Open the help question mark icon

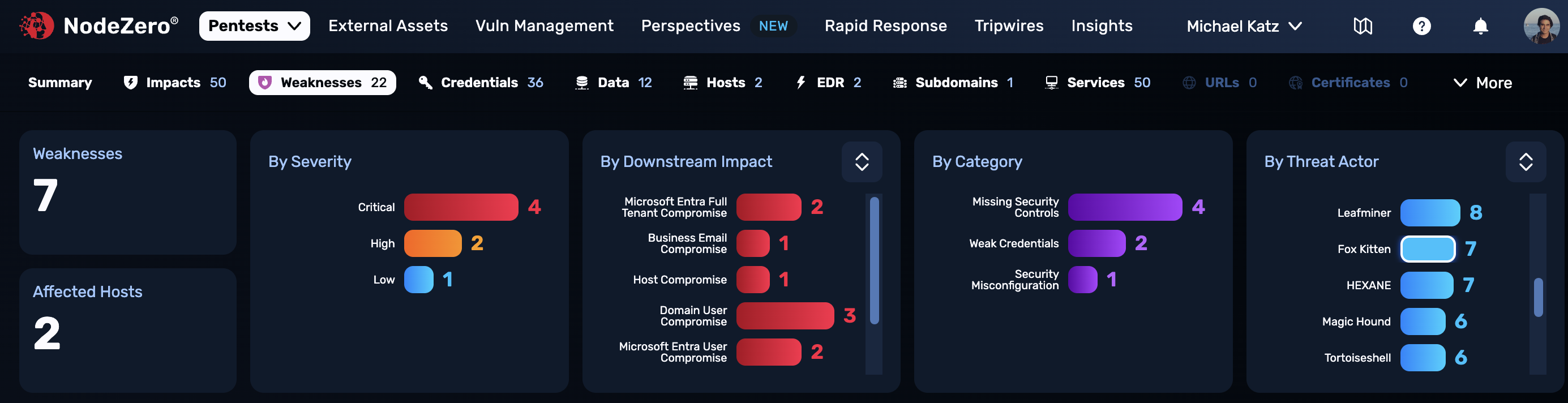[1421, 26]
